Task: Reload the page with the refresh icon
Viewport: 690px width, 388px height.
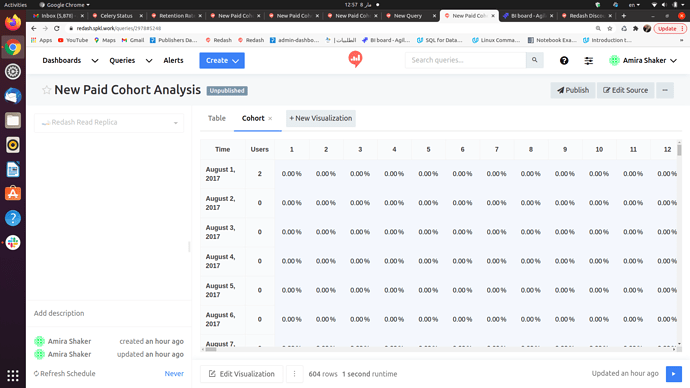Action: [57, 28]
